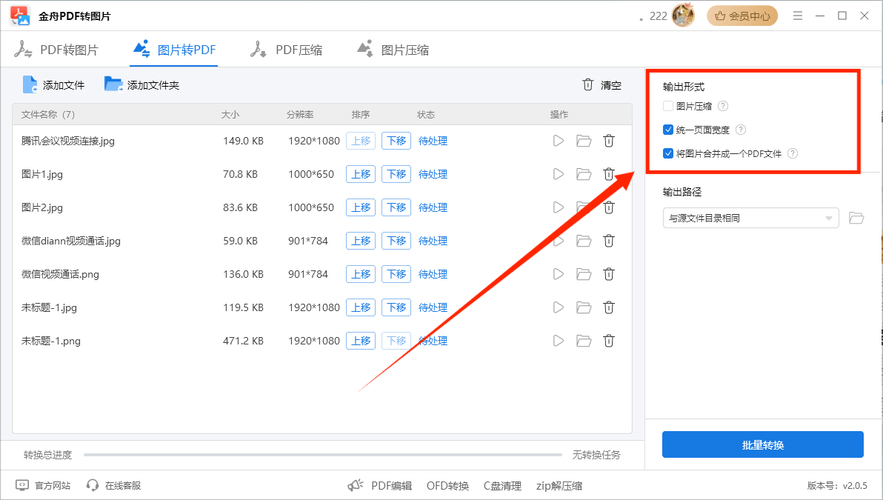
Task: Click the 会员中心 member center button
Action: click(x=743, y=16)
